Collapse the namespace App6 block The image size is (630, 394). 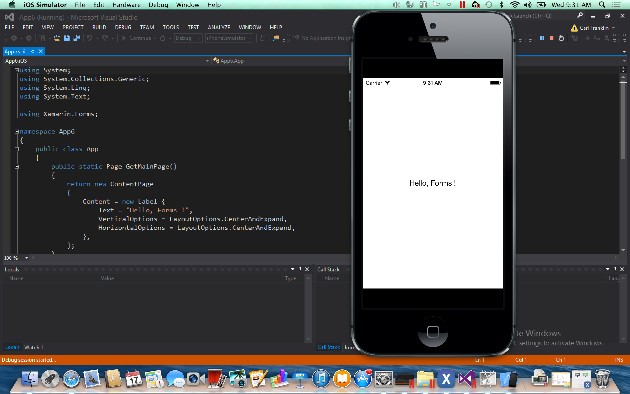(17, 131)
